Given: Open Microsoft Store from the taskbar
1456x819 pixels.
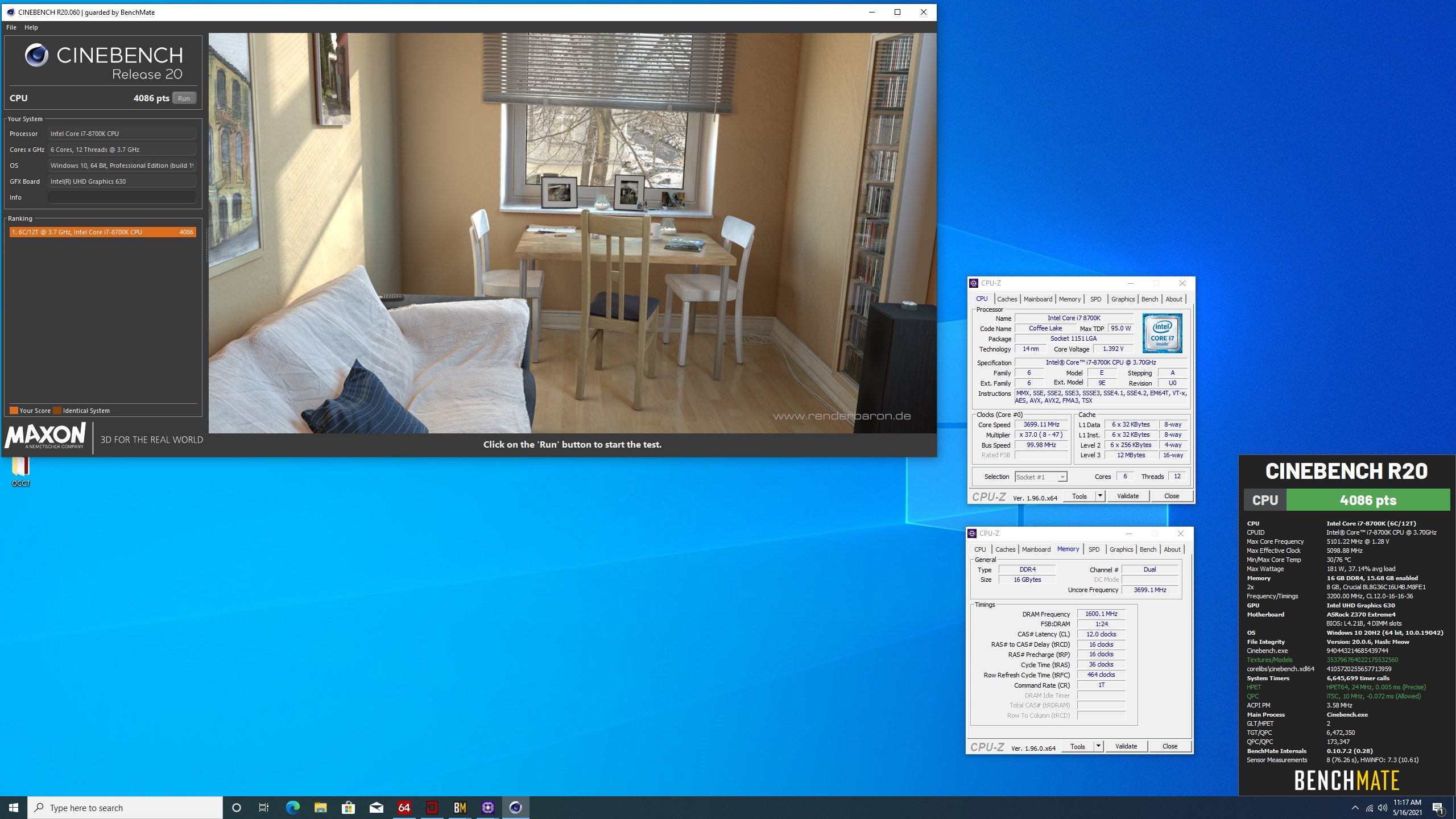Looking at the screenshot, I should pyautogui.click(x=348, y=808).
